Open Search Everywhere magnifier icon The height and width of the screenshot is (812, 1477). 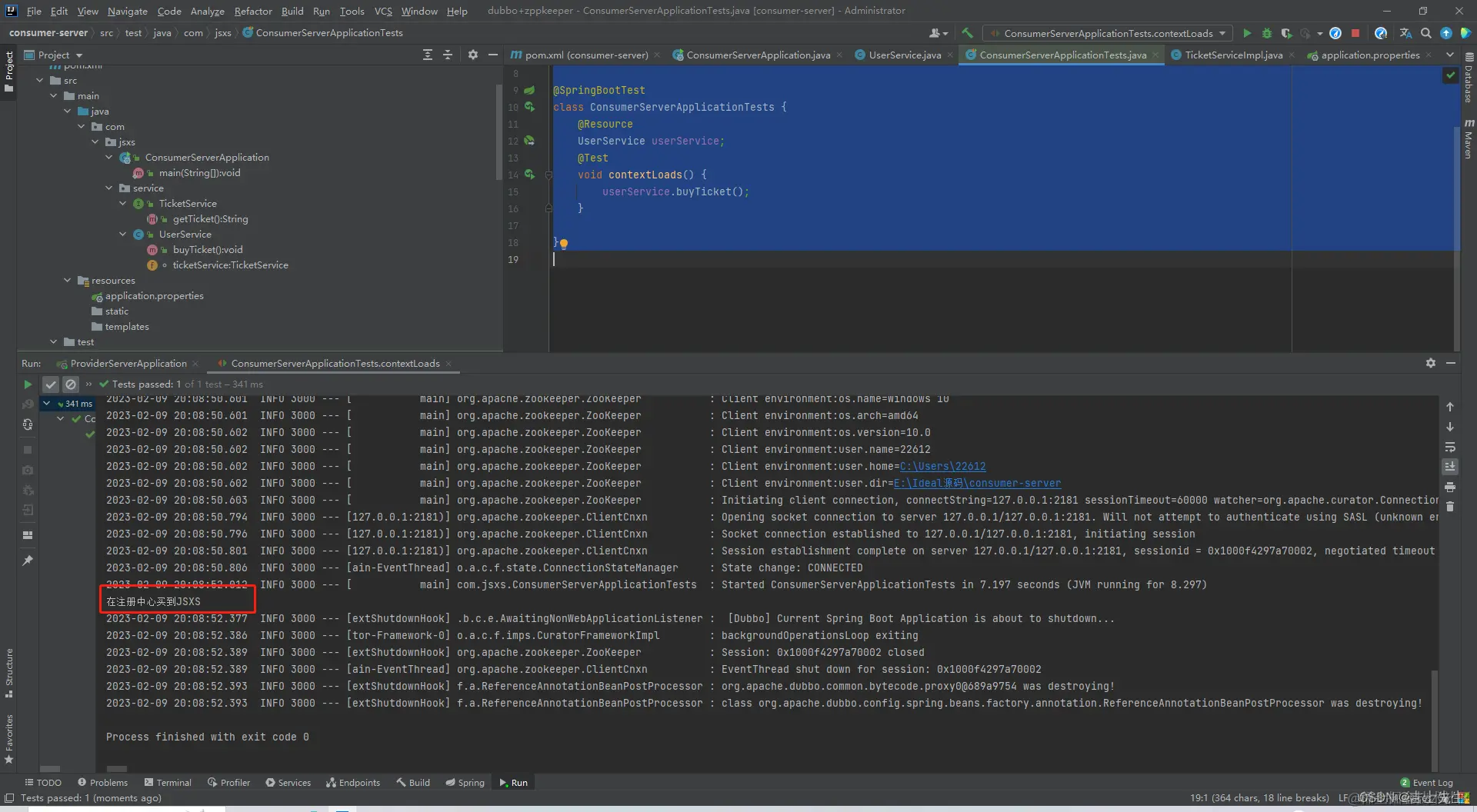[x=1426, y=33]
